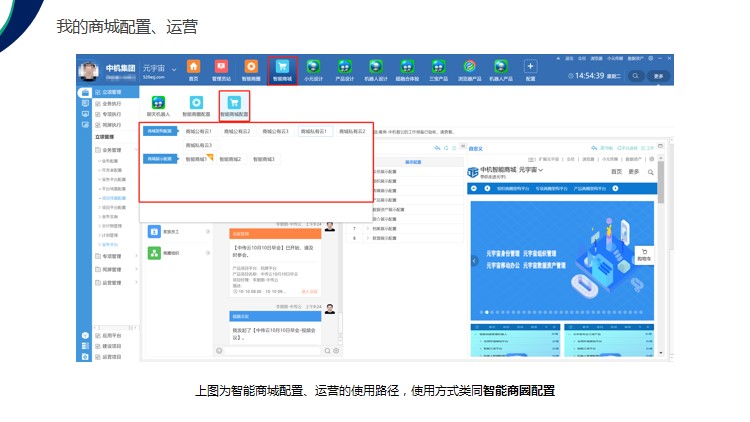Open the 智能商圈 orange gear icon

pos(251,67)
